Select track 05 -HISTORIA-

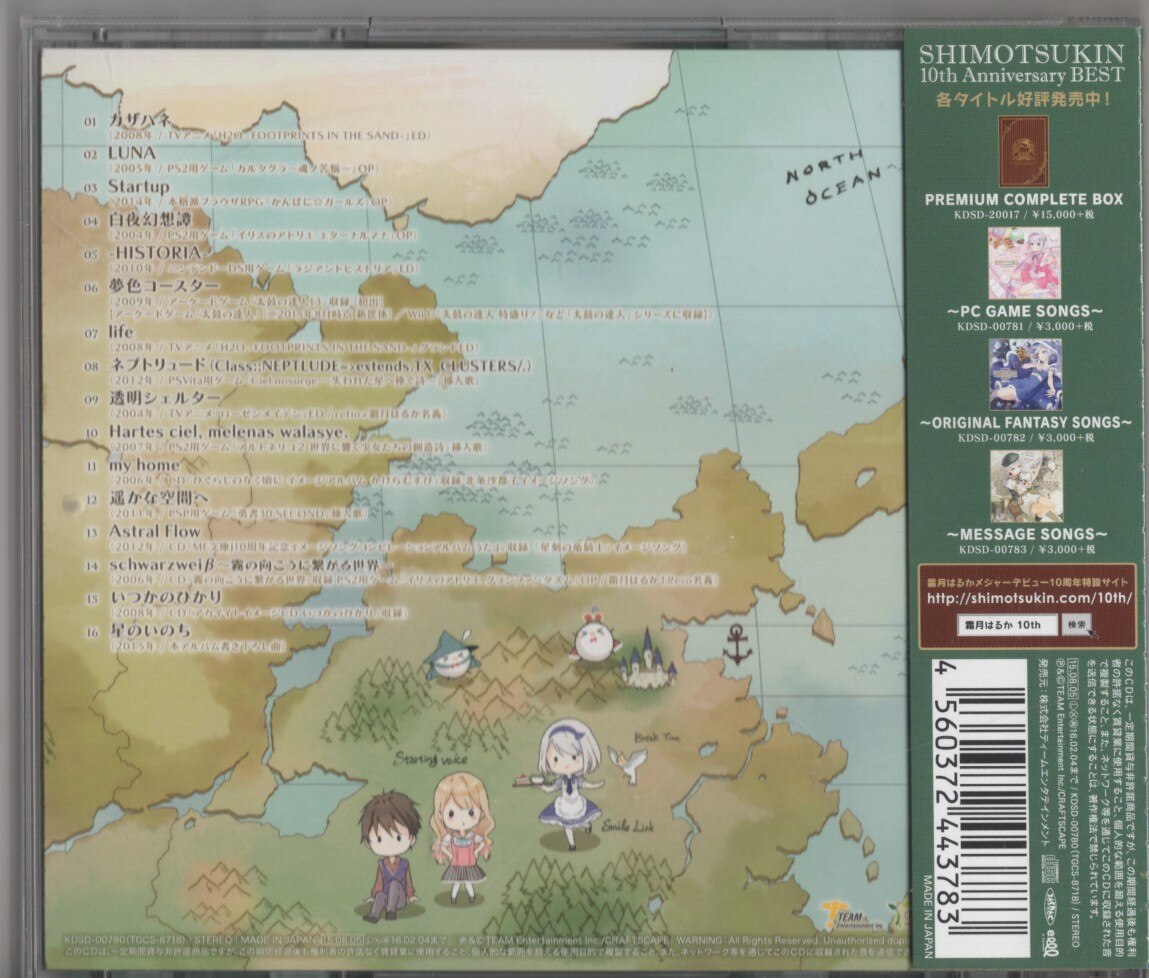[154, 253]
